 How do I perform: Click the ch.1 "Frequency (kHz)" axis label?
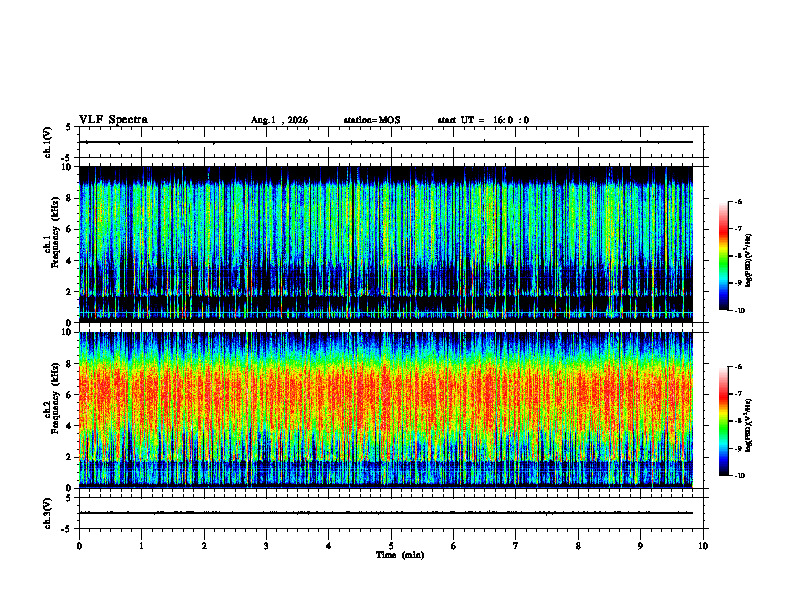pos(55,232)
